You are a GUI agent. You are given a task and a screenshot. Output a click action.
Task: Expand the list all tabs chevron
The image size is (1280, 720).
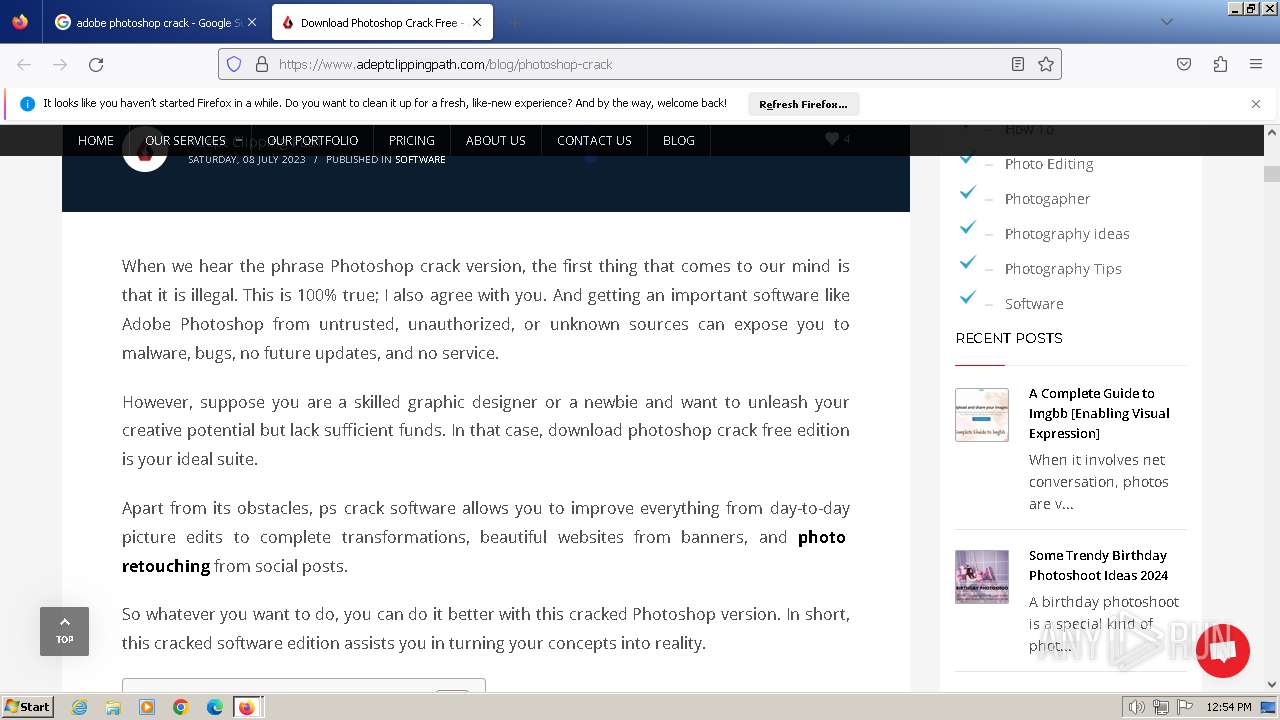pos(1166,22)
